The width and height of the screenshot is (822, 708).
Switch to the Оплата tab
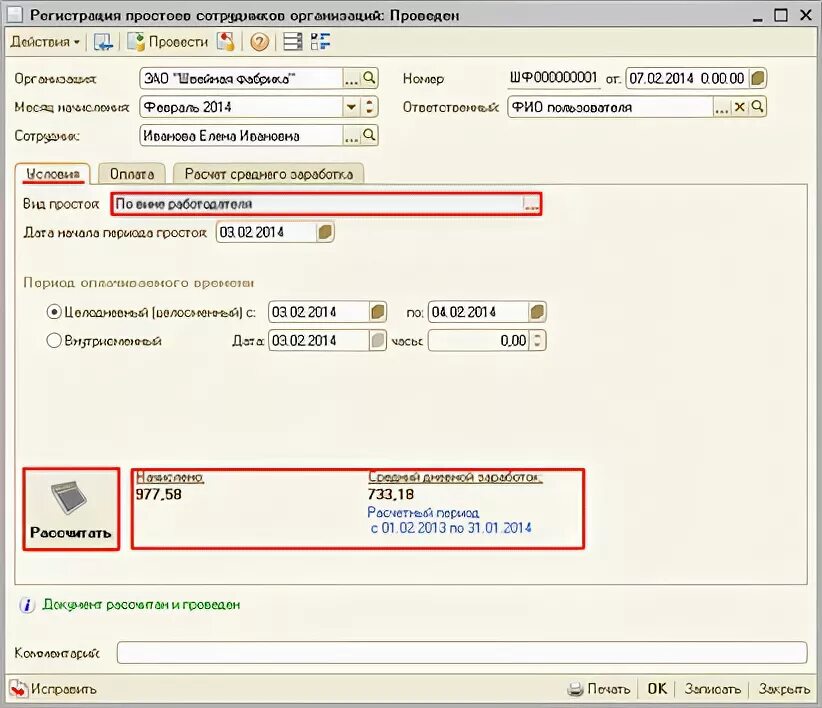click(132, 174)
